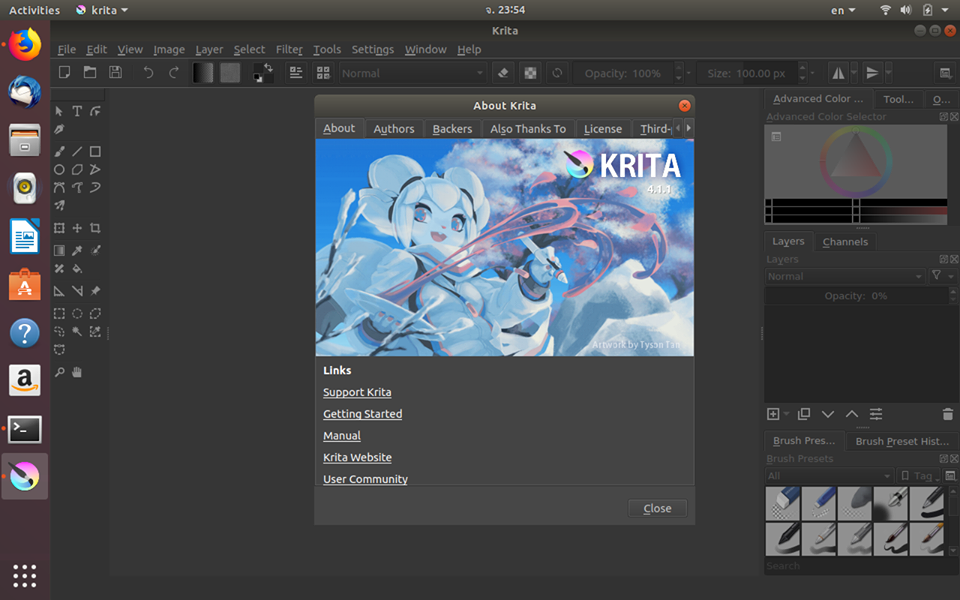Open the Layer menu
The width and height of the screenshot is (960, 600).
pyautogui.click(x=209, y=50)
